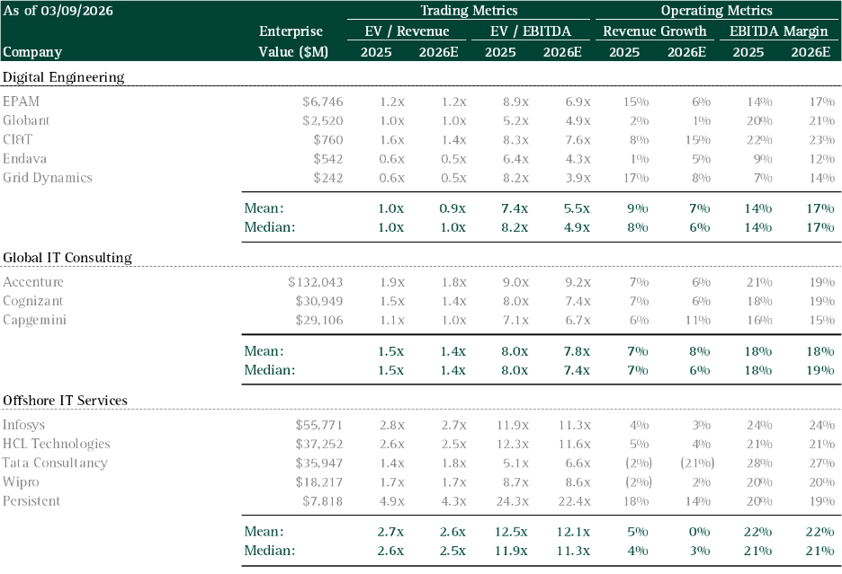Click the EV / Revenue column header

[x=407, y=31]
